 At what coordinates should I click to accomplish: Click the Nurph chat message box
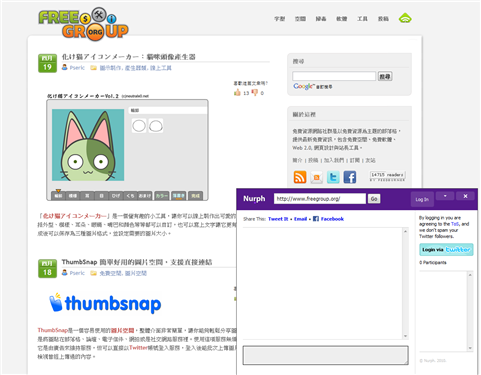pos(326,355)
